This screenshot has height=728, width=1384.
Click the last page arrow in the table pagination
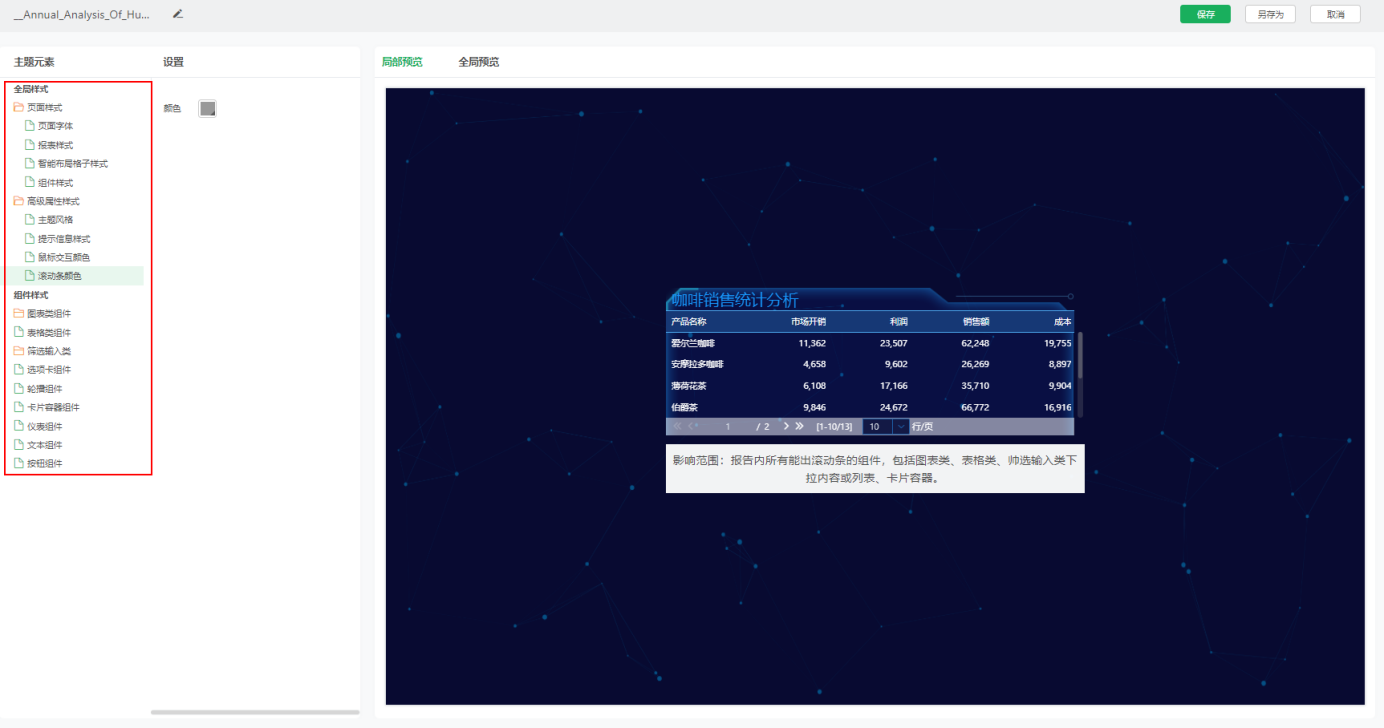(798, 426)
